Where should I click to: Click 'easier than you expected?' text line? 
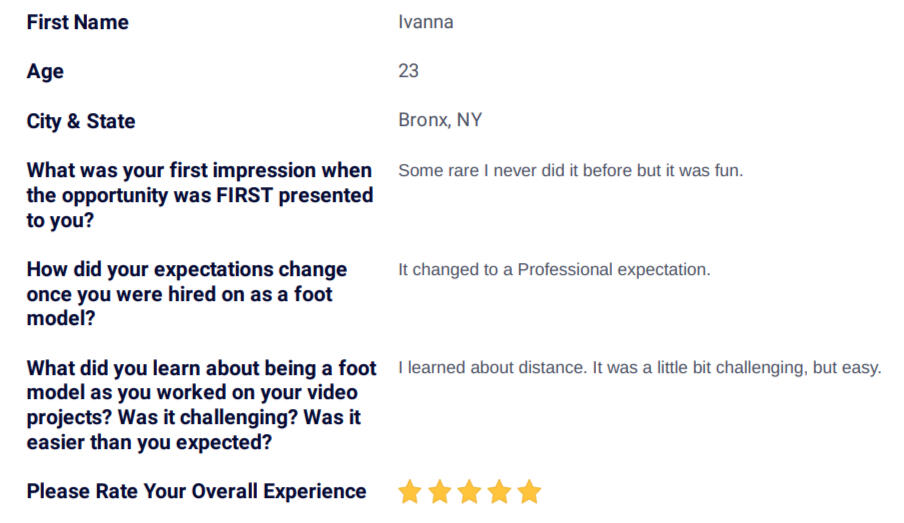(149, 442)
